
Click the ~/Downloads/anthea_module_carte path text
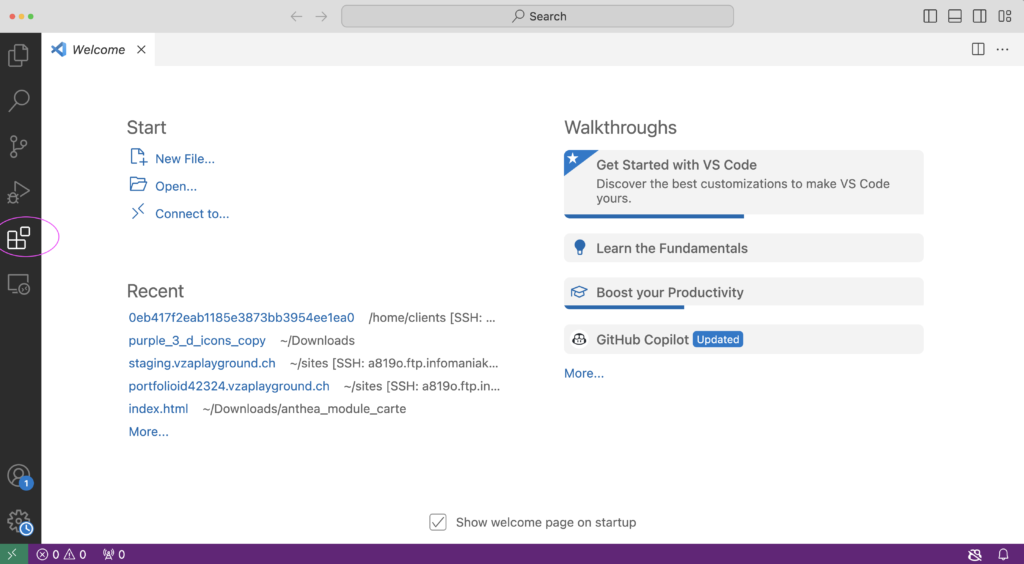tap(304, 409)
